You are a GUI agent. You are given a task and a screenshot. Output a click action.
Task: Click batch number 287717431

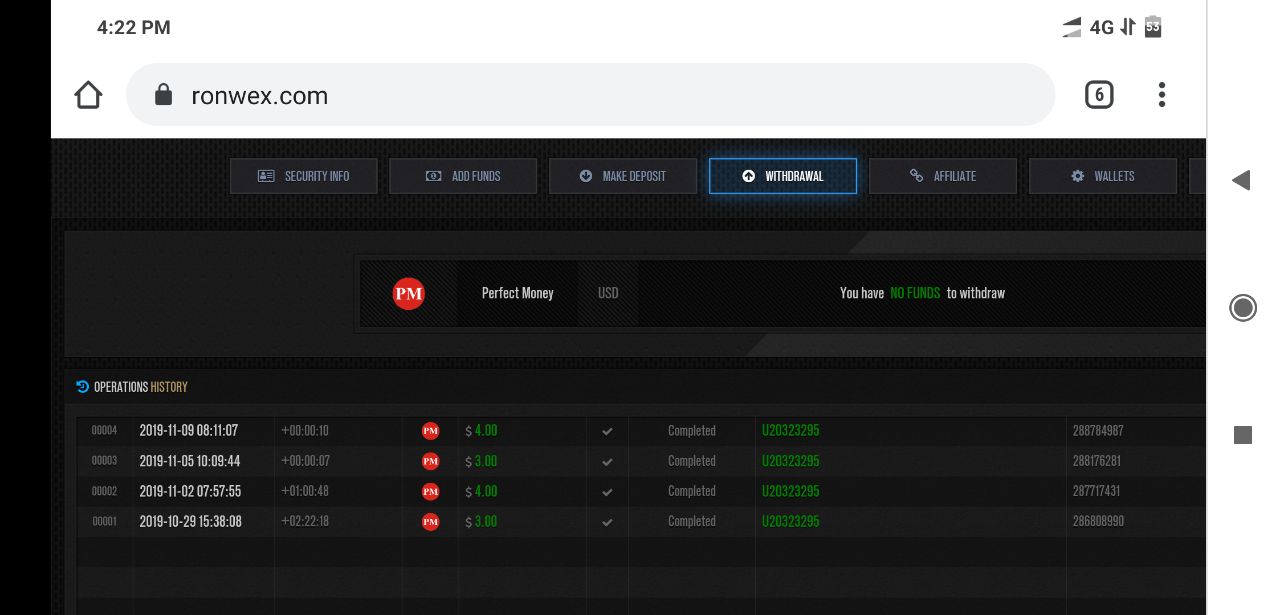tap(1096, 491)
